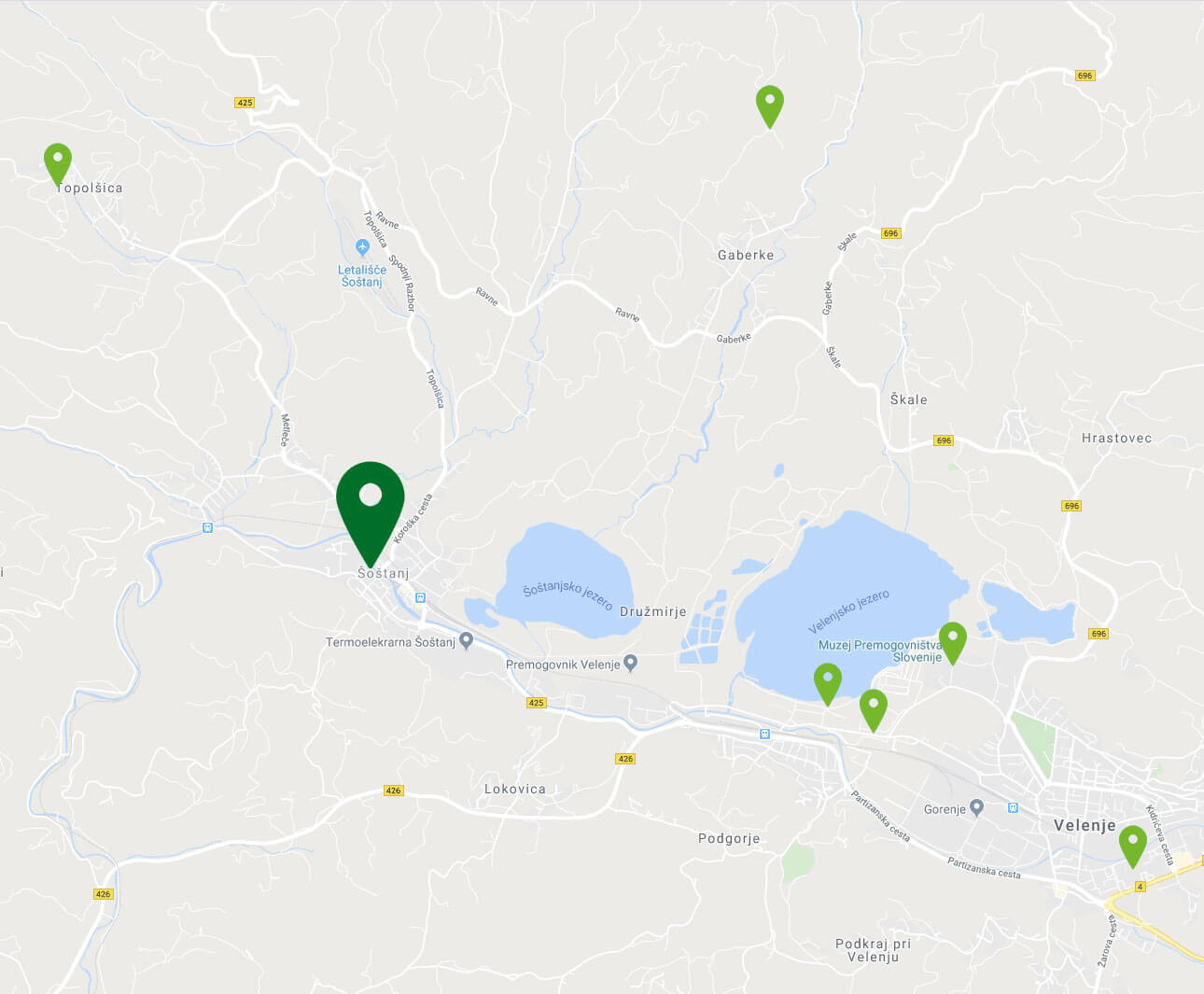The width and height of the screenshot is (1204, 994).
Task: Click the Škale place name
Action: pos(909,399)
